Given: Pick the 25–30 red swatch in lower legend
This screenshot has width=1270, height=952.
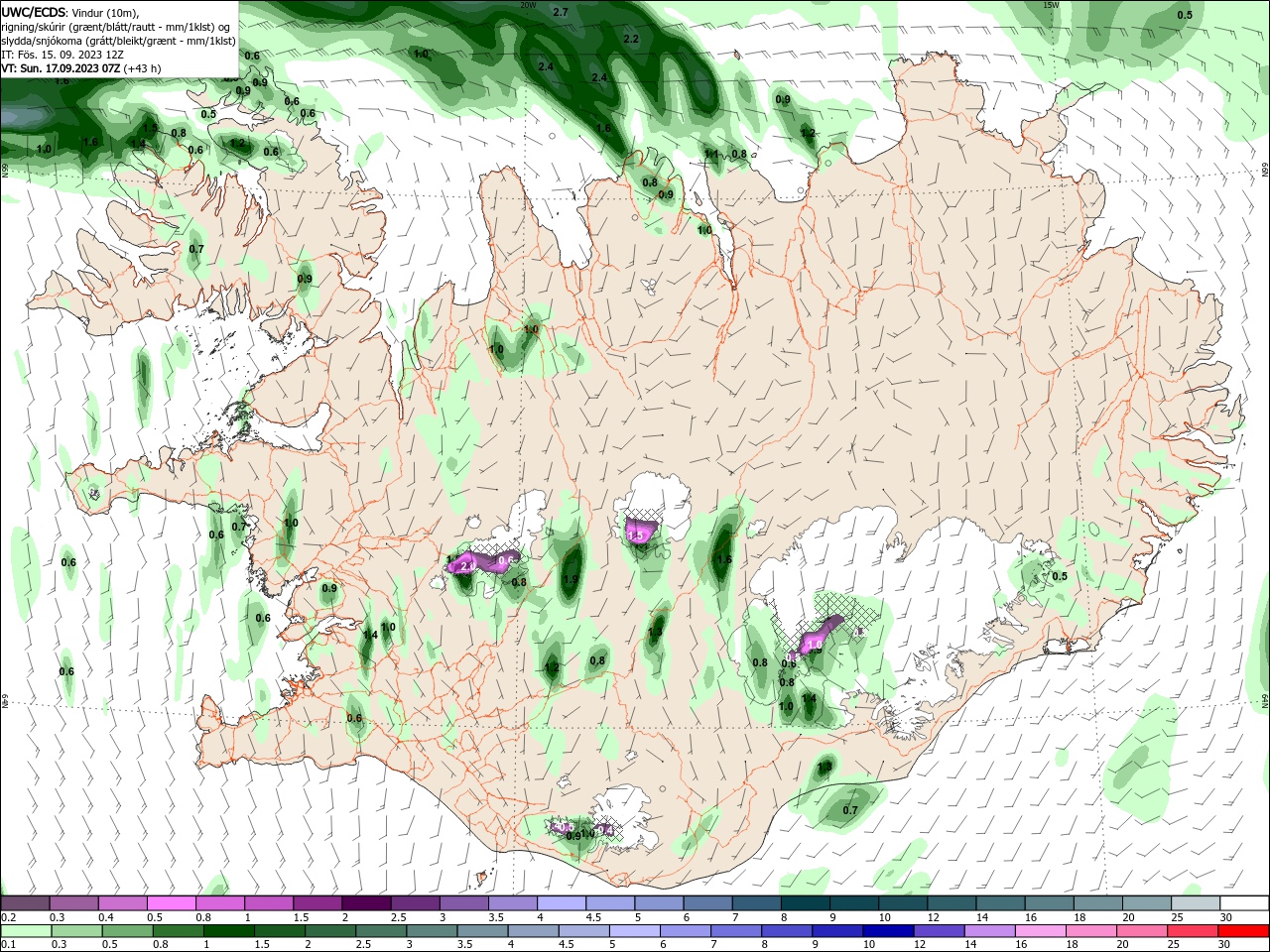Looking at the screenshot, I should (1193, 931).
